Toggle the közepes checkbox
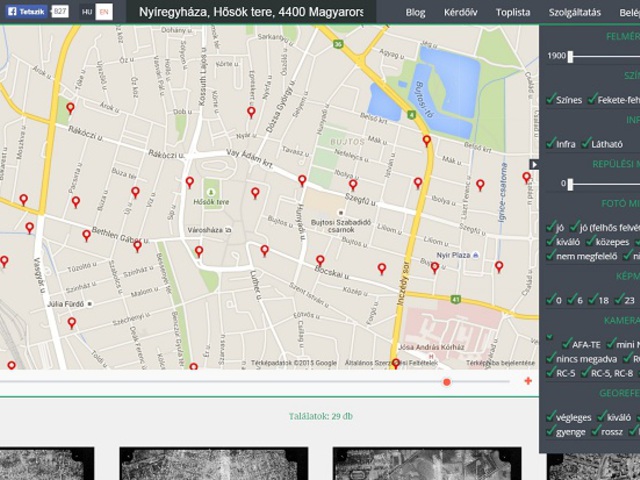The width and height of the screenshot is (640, 480). pyautogui.click(x=591, y=241)
